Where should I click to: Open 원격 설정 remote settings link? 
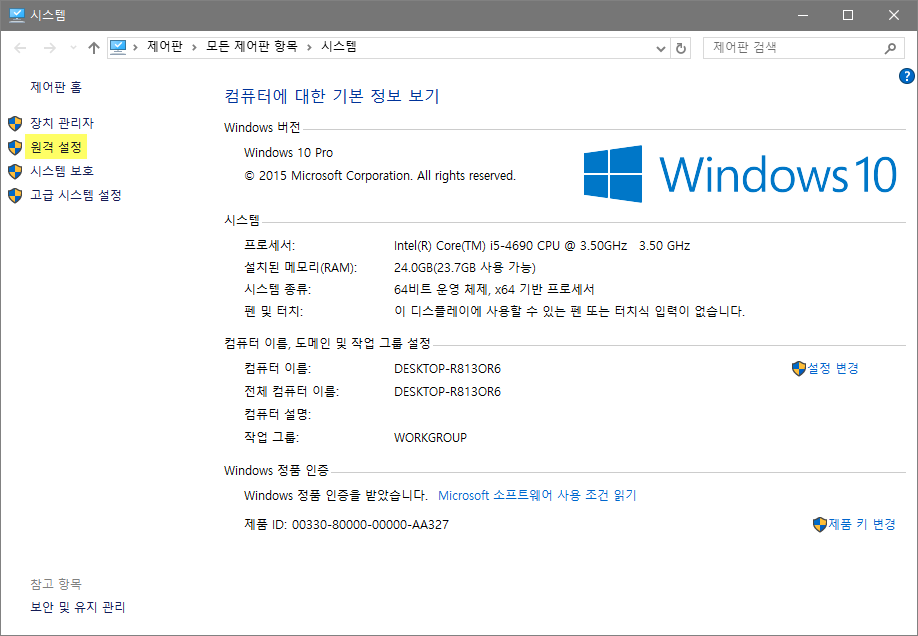(x=56, y=147)
